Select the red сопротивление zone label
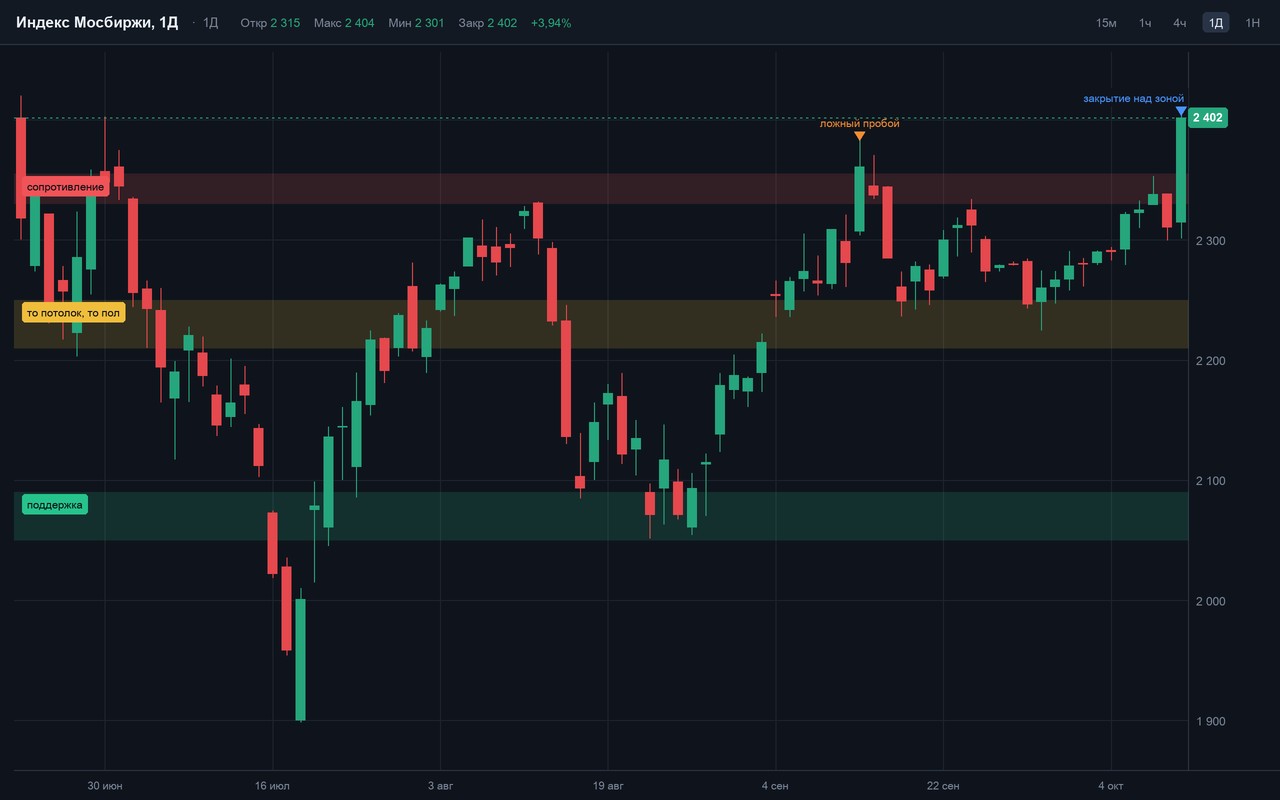 [x=65, y=187]
